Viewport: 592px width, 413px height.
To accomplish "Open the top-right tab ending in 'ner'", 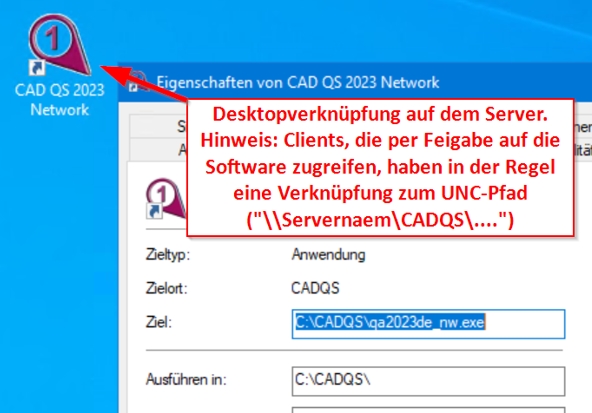I will [x=583, y=127].
